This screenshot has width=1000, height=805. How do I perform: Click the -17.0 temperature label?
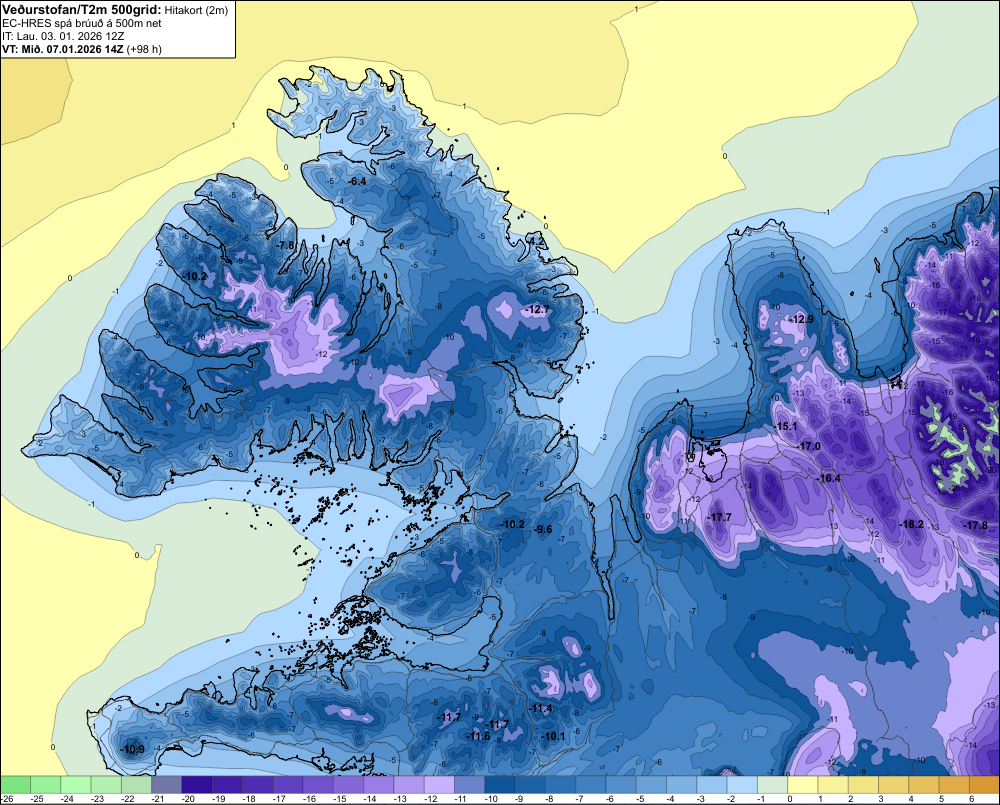click(x=809, y=446)
